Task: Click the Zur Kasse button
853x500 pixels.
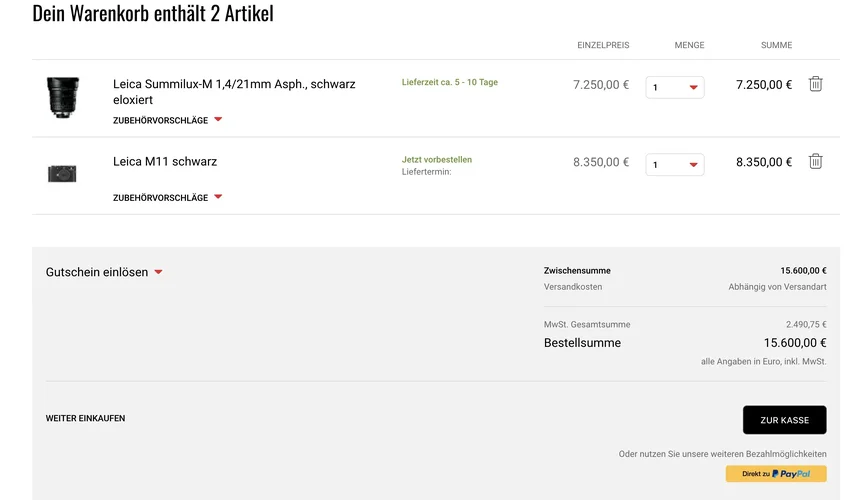Action: click(784, 420)
